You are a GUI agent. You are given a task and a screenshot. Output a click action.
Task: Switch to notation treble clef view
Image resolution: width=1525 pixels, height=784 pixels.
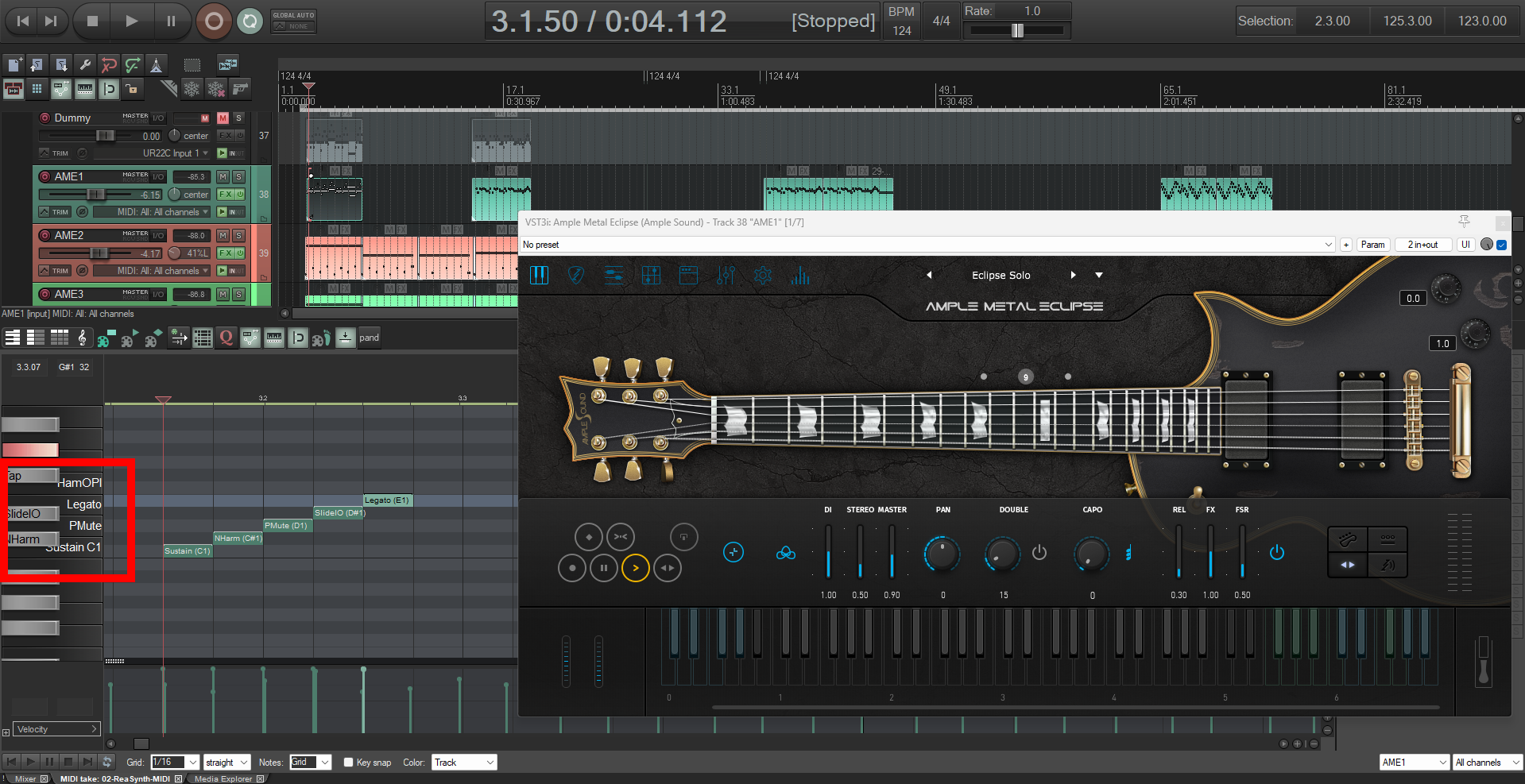coord(82,338)
